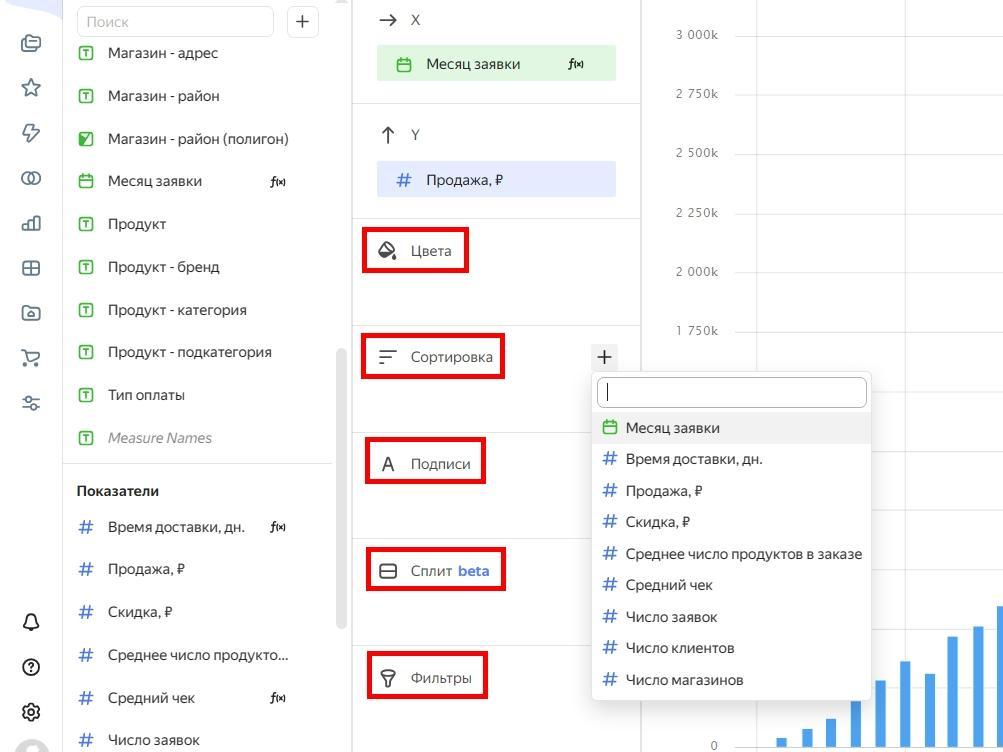
Task: Open the help question mark icon
Action: click(31, 667)
